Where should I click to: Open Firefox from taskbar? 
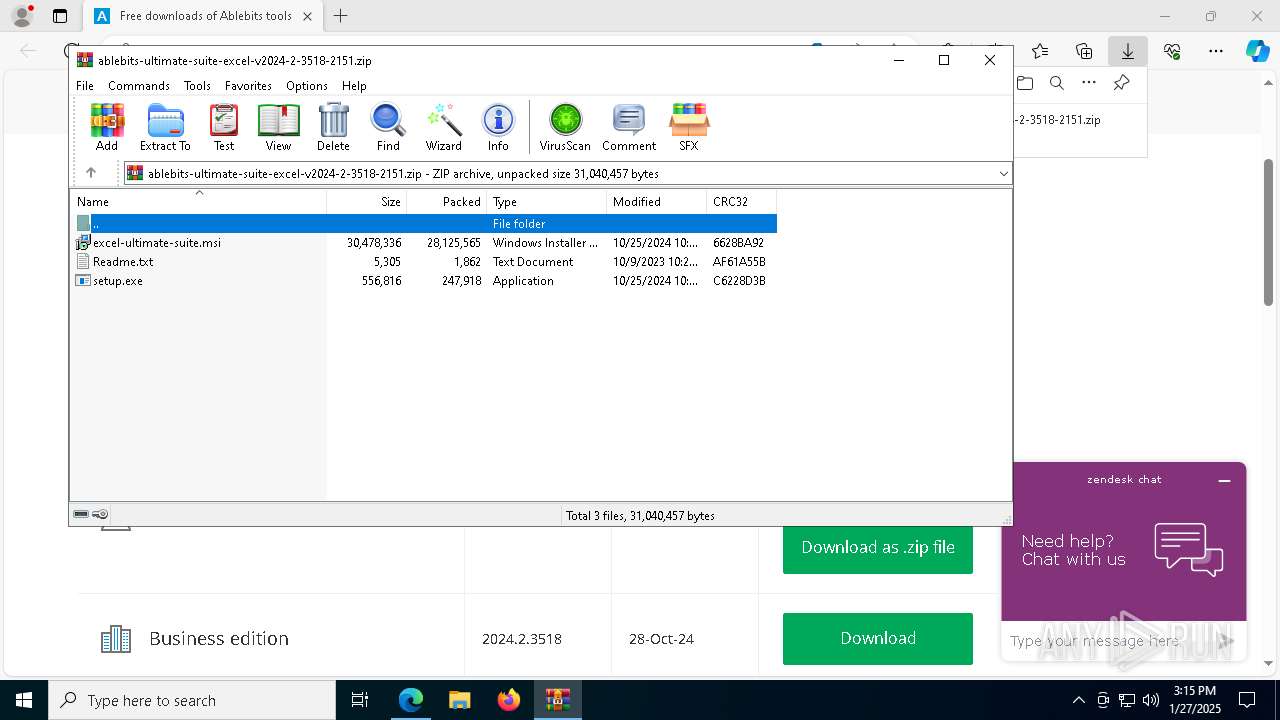[509, 700]
